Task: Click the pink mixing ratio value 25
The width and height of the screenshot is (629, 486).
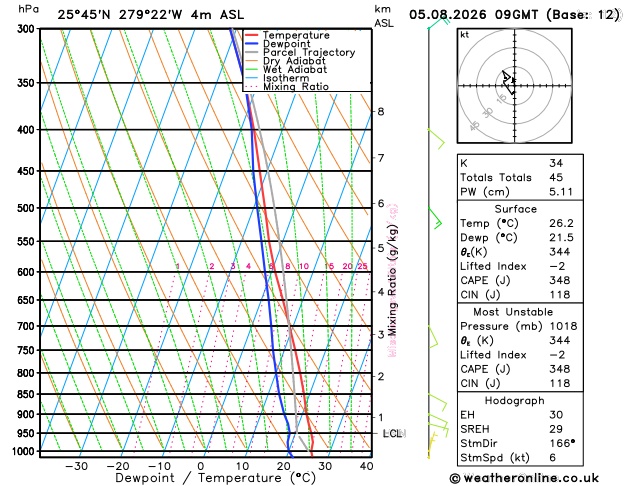Action: click(362, 266)
